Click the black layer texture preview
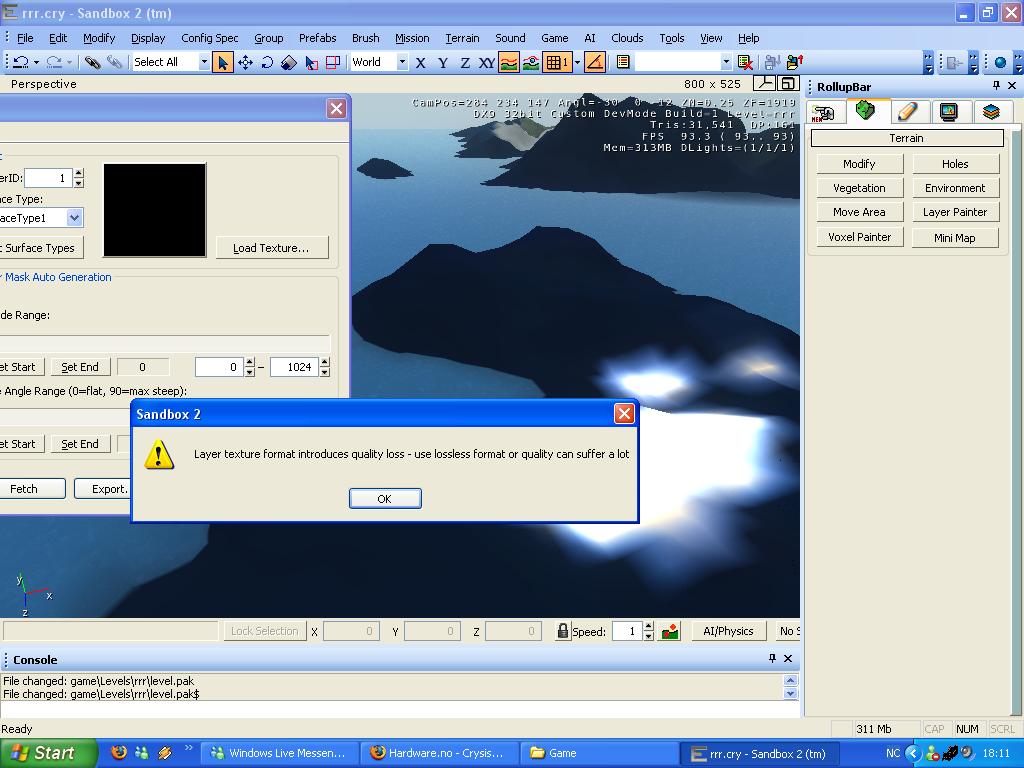The width and height of the screenshot is (1024, 768). click(155, 210)
